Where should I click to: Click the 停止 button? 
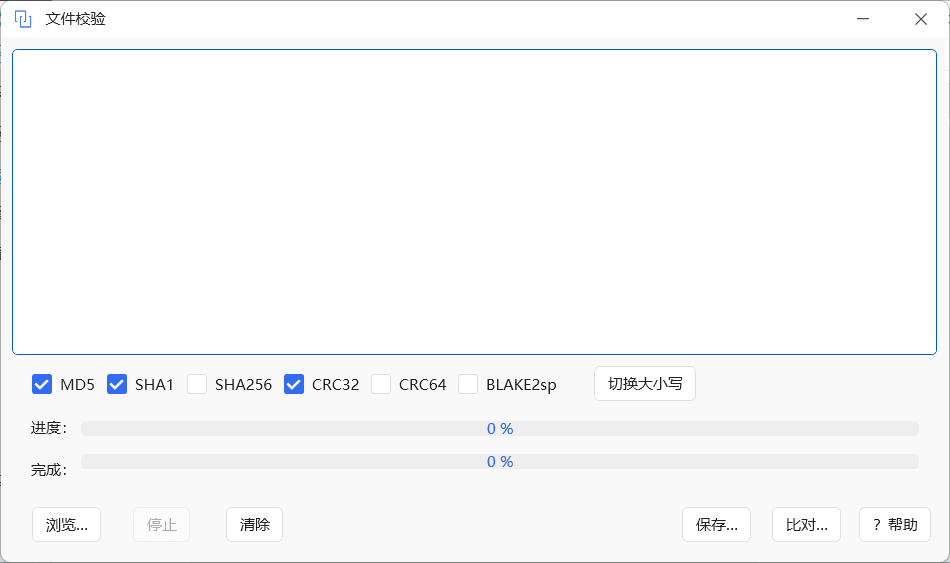162,524
